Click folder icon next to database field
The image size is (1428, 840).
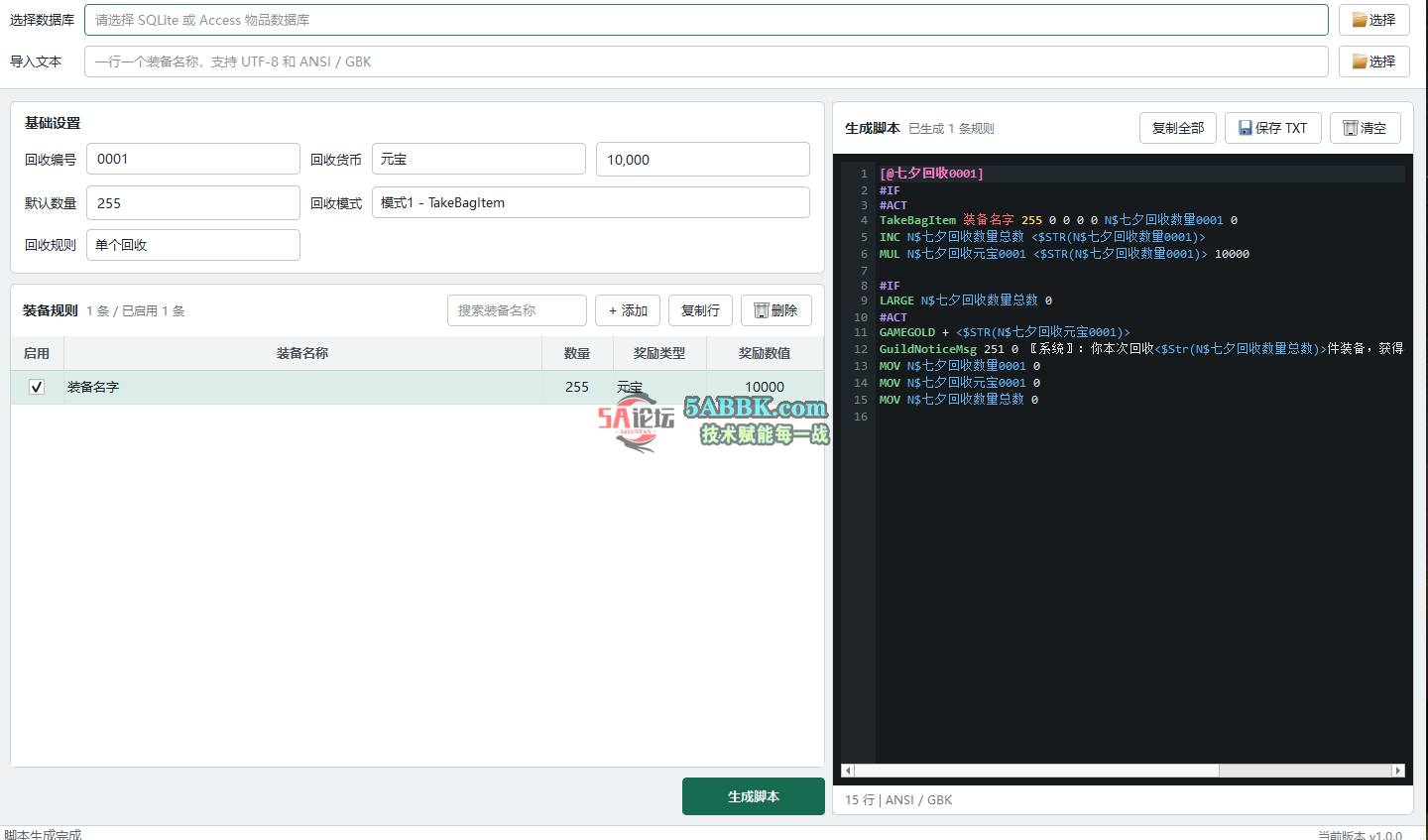point(1360,20)
